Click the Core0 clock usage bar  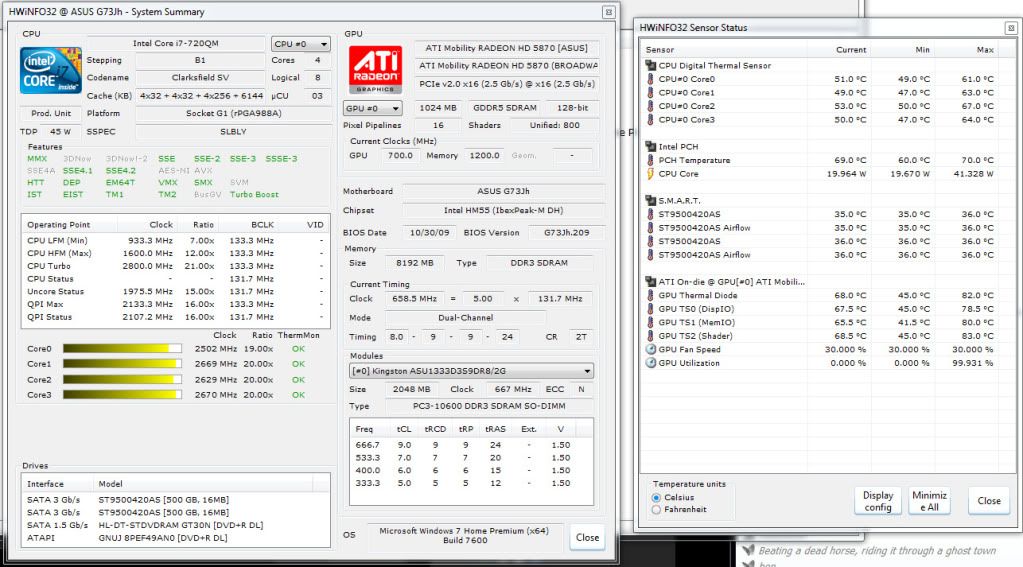point(122,348)
